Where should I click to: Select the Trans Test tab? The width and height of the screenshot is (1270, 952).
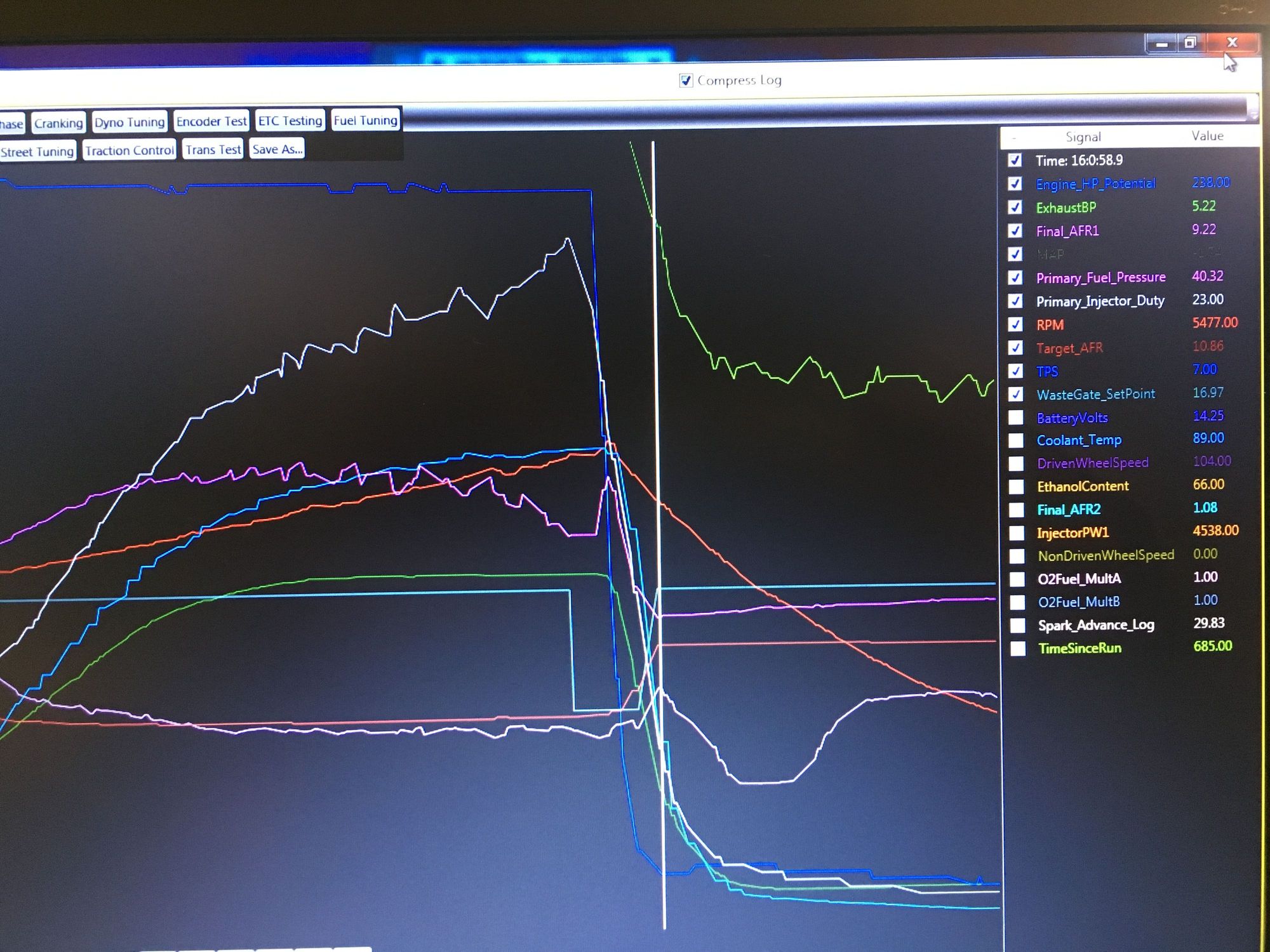(x=213, y=150)
